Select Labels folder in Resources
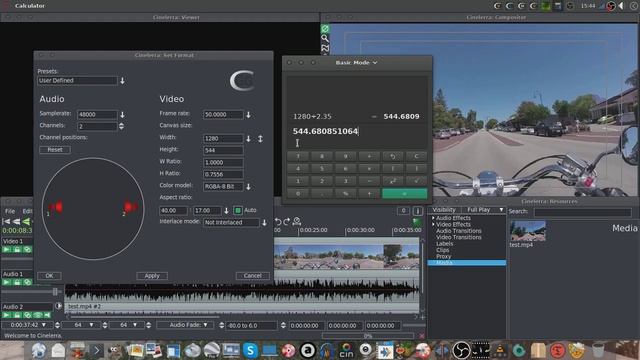Image resolution: width=640 pixels, height=360 pixels. [444, 244]
